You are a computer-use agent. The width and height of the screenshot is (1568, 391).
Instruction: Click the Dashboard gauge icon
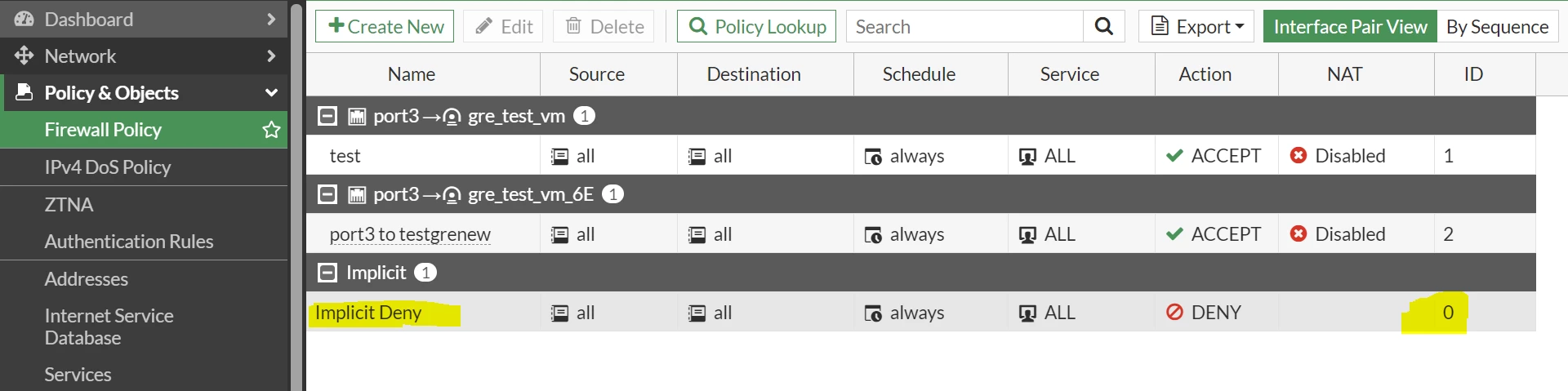(24, 19)
